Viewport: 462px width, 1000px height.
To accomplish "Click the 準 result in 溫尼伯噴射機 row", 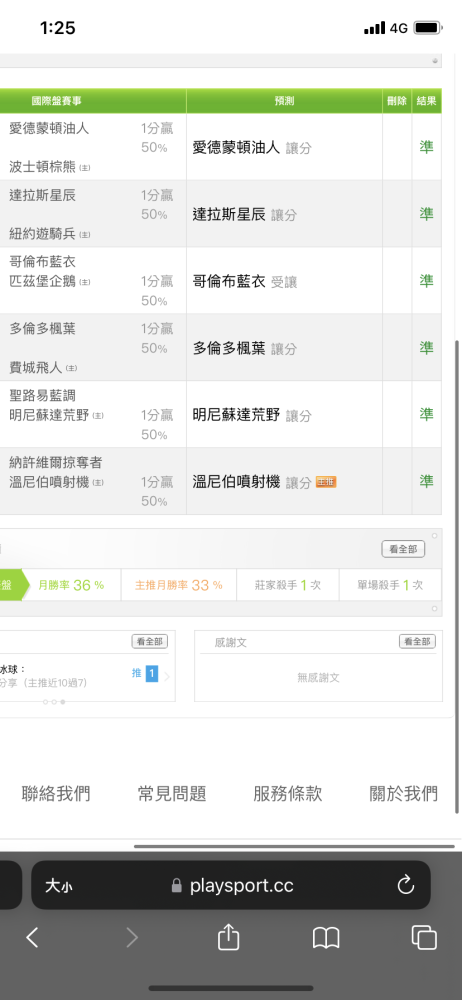I will pos(426,482).
